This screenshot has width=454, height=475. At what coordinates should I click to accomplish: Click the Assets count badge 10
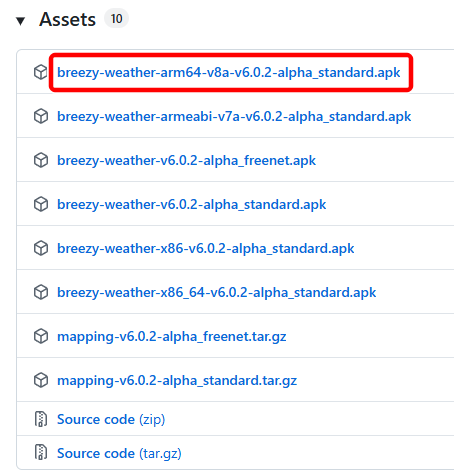click(x=116, y=19)
